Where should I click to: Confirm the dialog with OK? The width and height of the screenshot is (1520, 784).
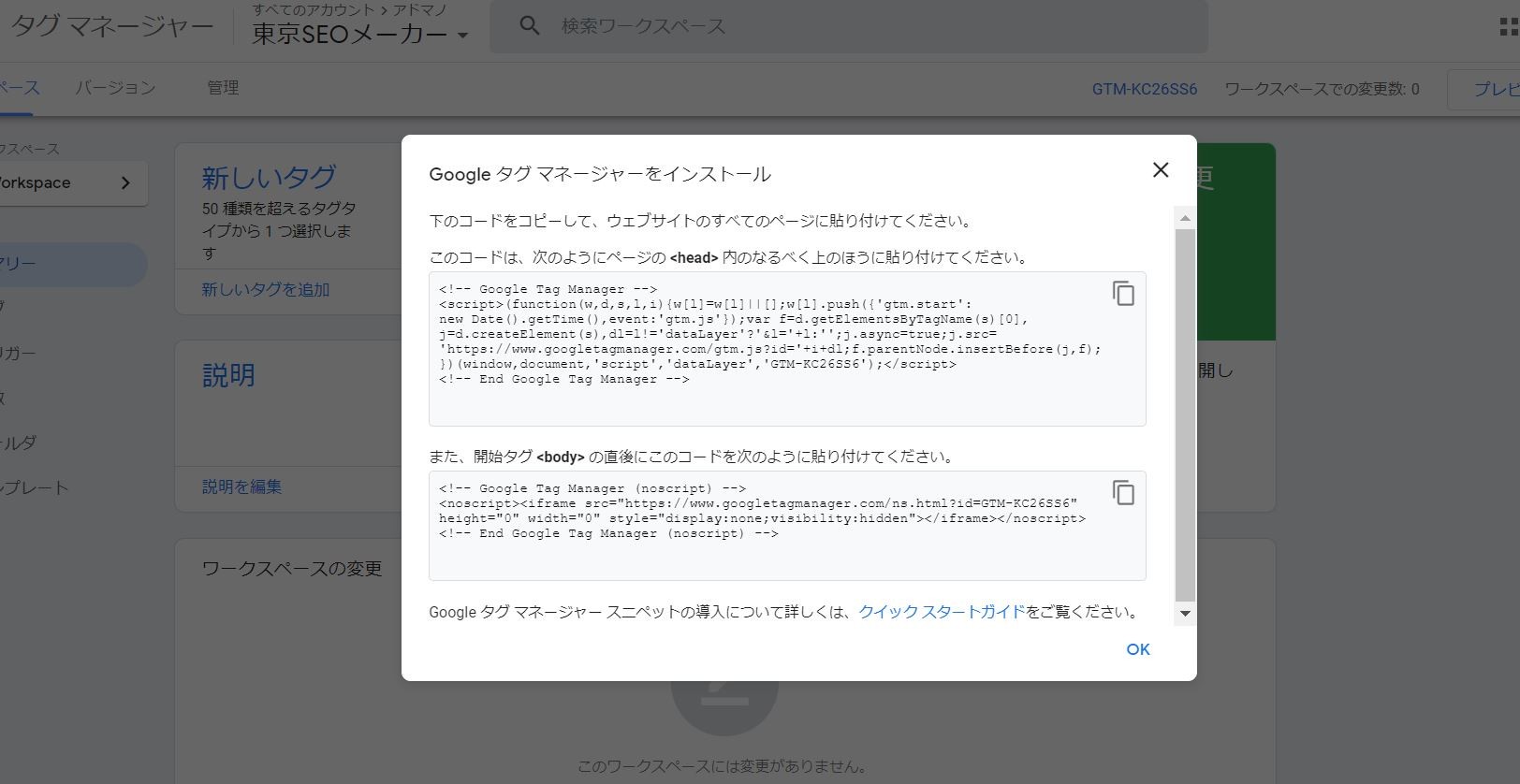(x=1138, y=649)
